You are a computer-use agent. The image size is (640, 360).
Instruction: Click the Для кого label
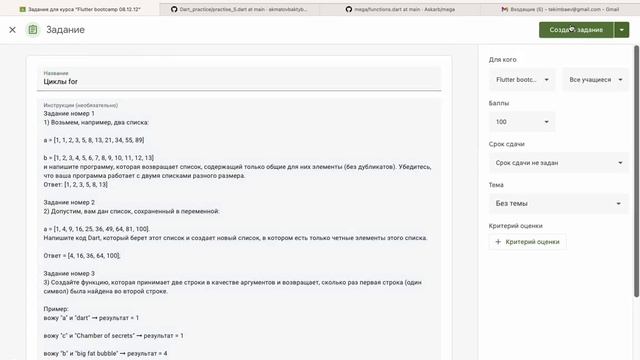pos(502,60)
